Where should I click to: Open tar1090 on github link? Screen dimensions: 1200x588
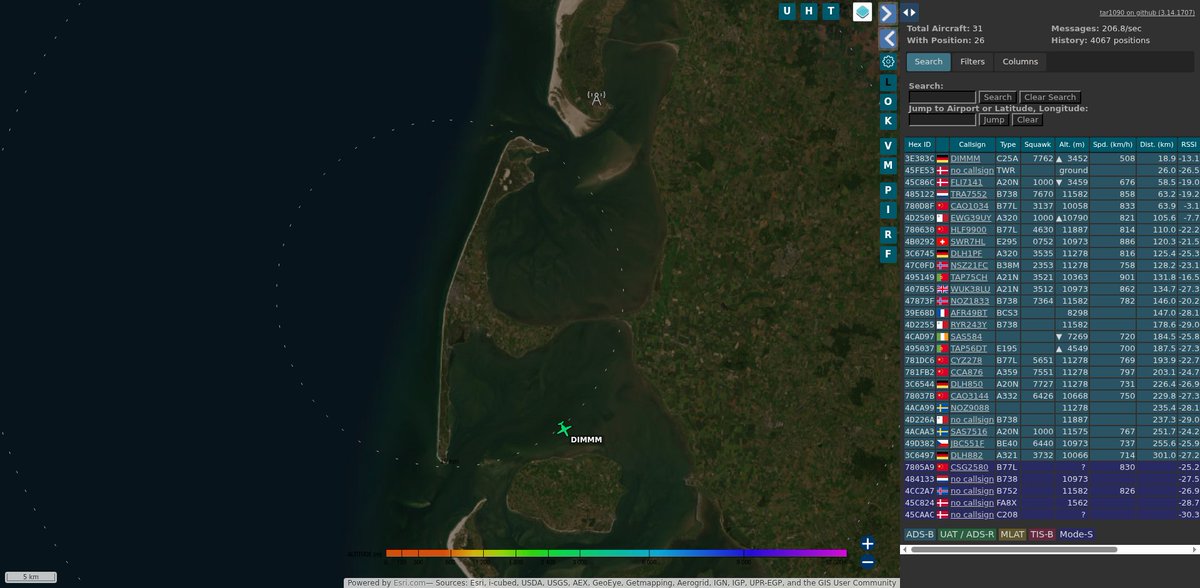click(1146, 11)
